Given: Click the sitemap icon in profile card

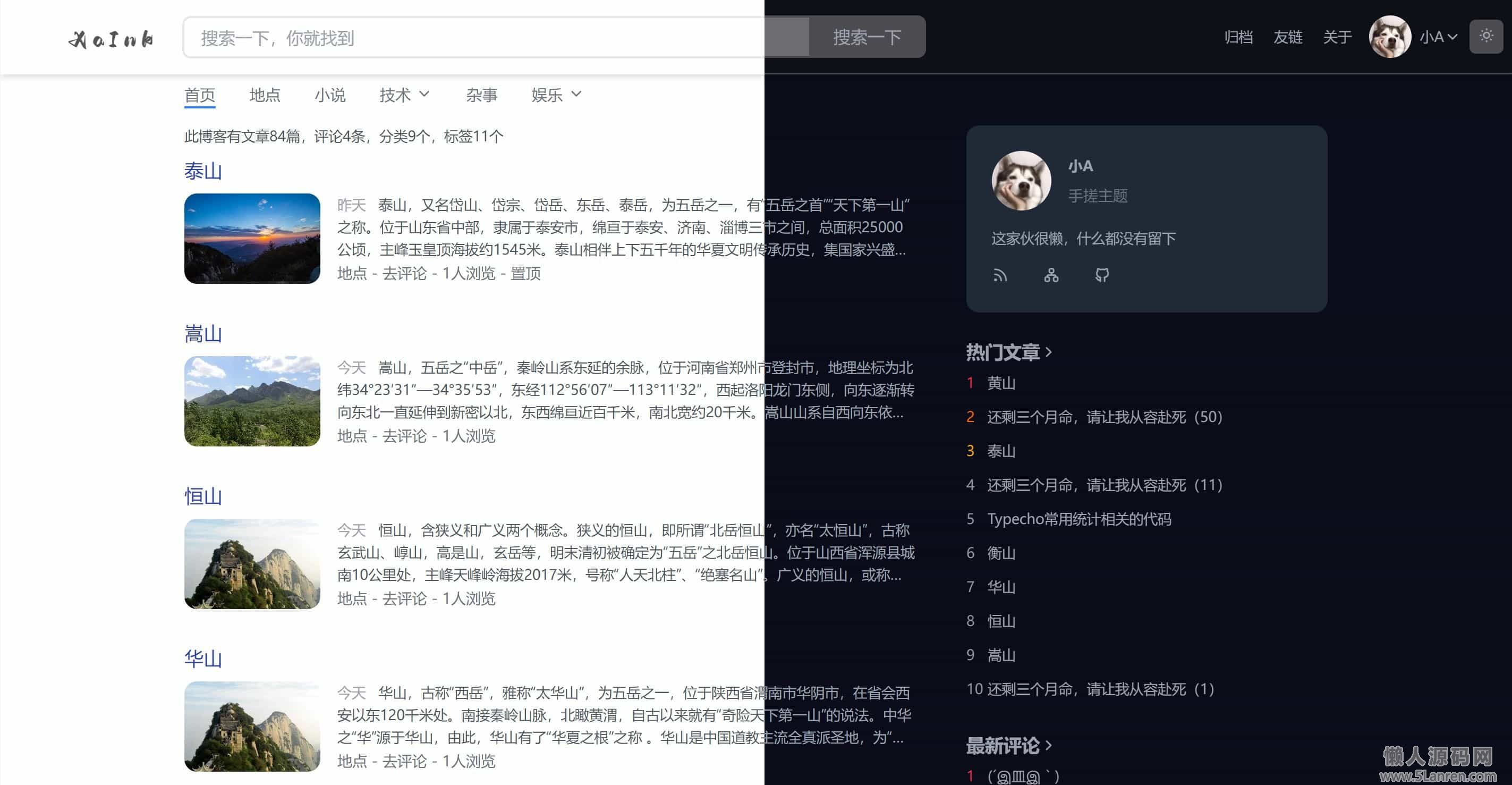Looking at the screenshot, I should tap(1051, 275).
